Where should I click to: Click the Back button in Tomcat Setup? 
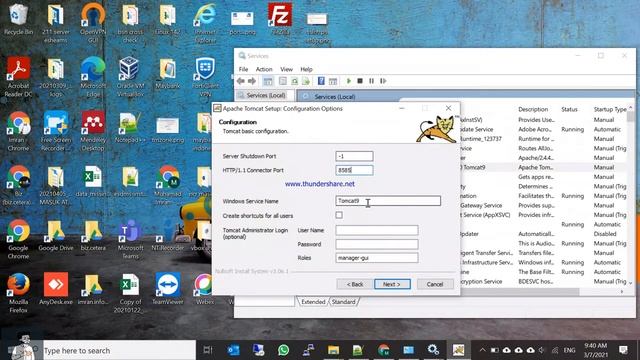click(355, 284)
